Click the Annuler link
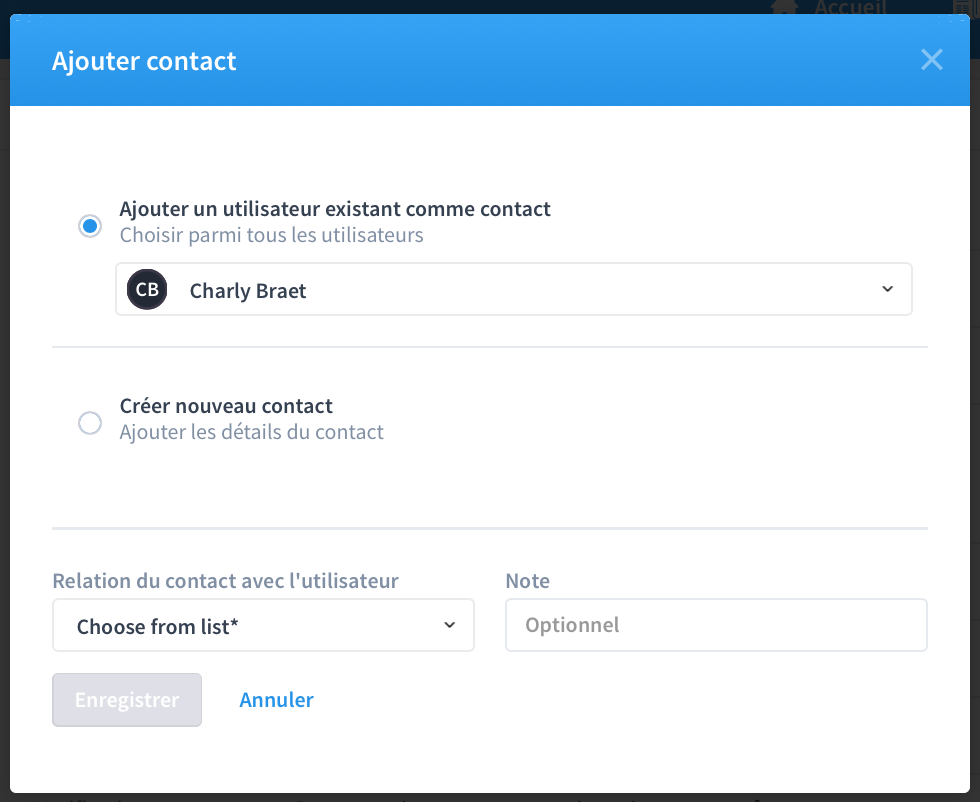This screenshot has width=980, height=802. [x=276, y=699]
